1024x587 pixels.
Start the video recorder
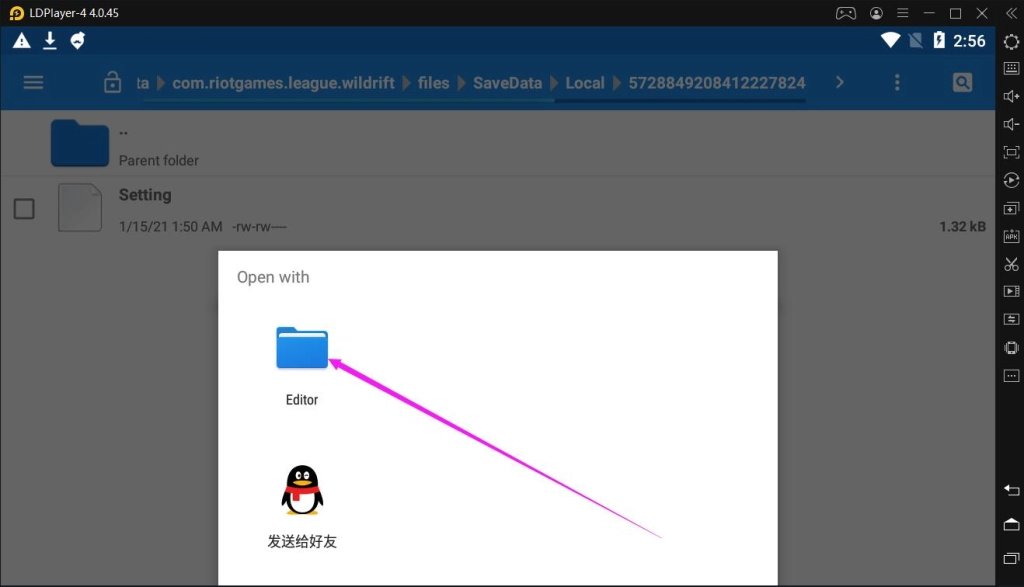coord(1011,291)
